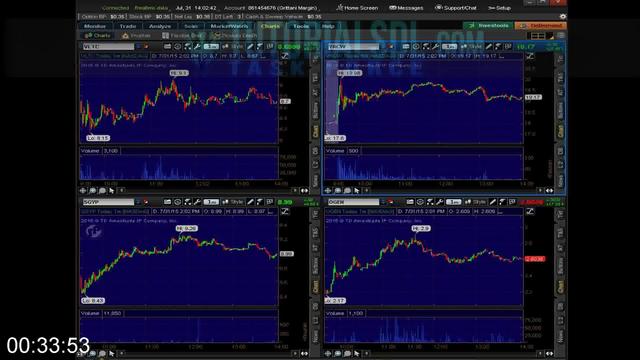Click the pencil drawings icon on OGEN chart
Viewport: 640px width, 360px height.
click(492, 202)
